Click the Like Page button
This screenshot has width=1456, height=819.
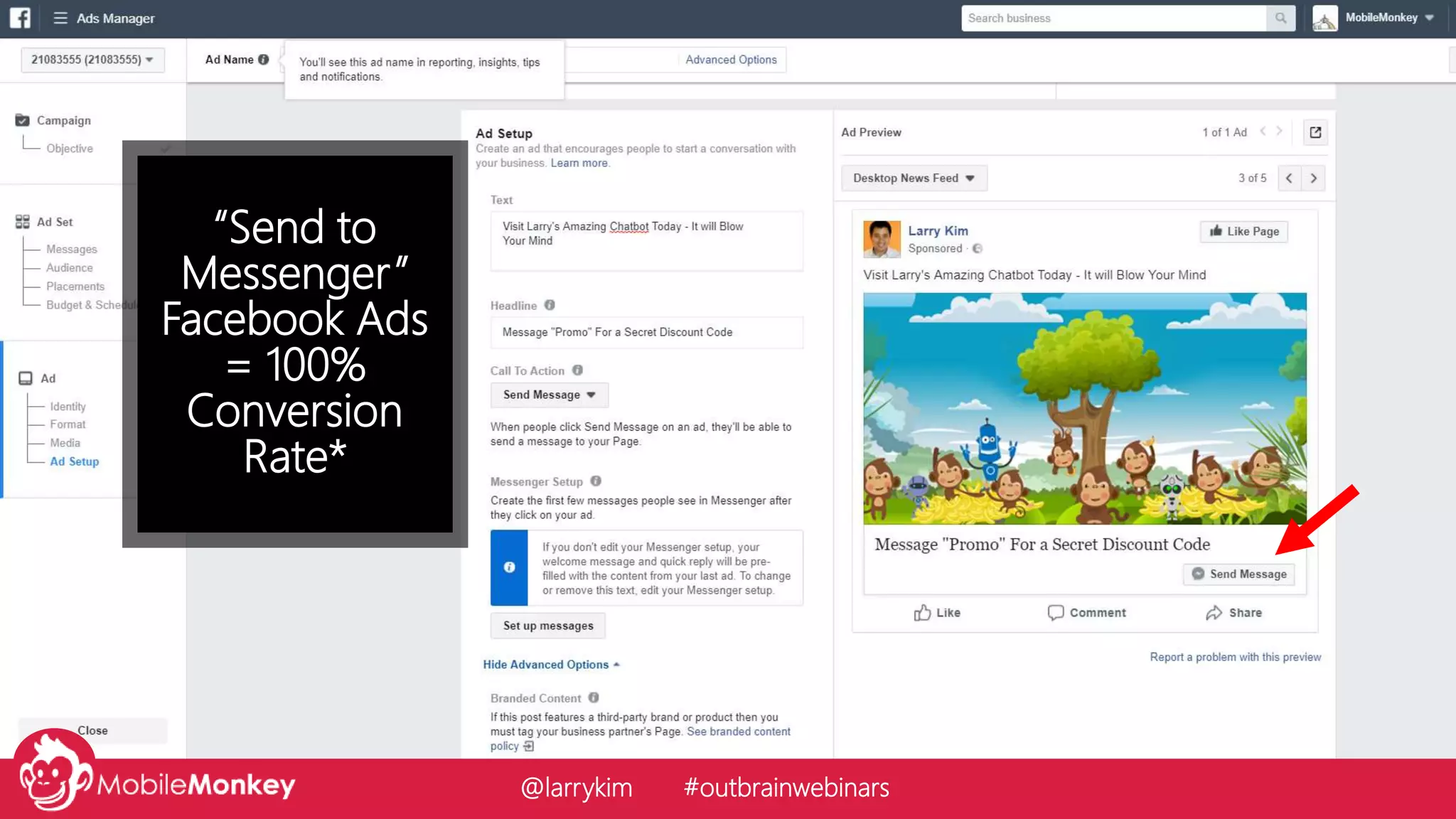[1244, 231]
